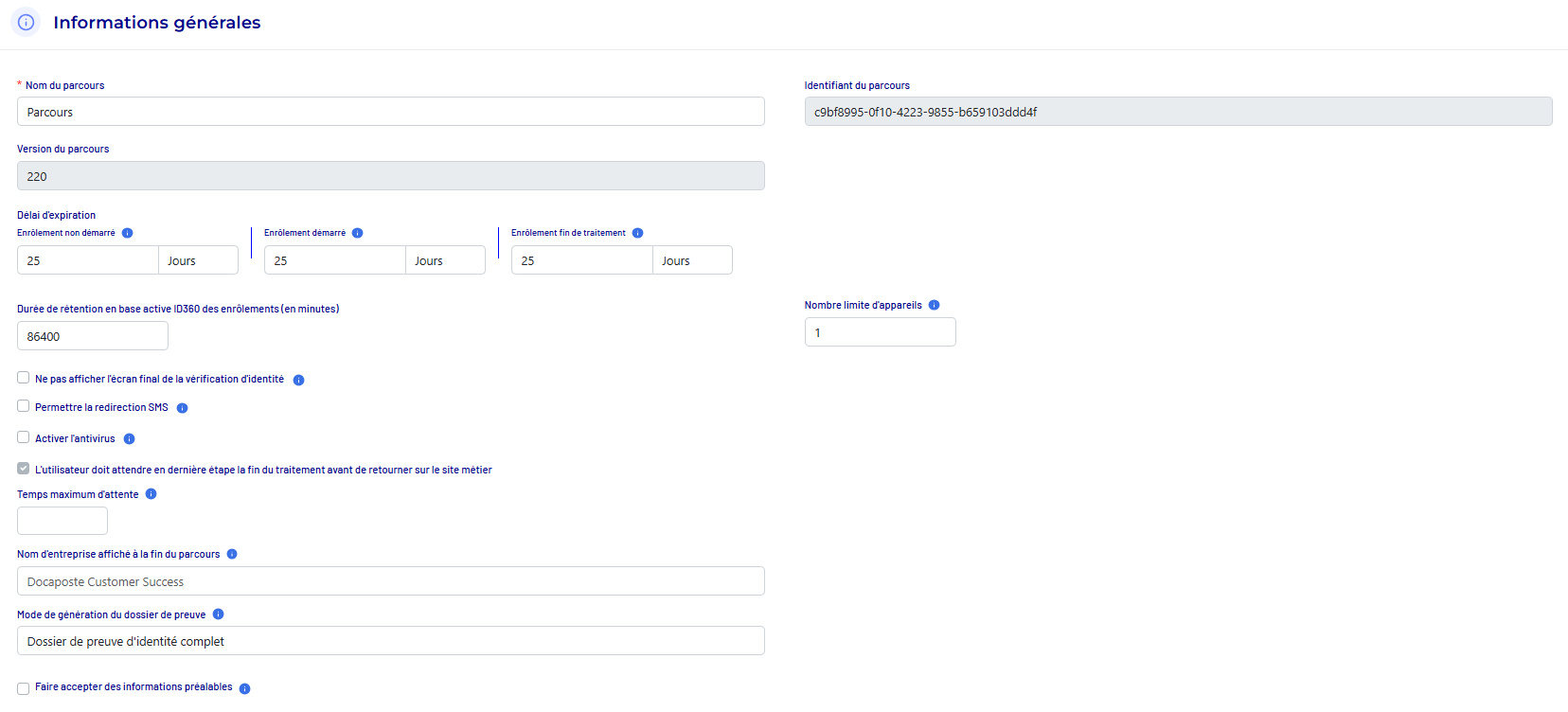Toggle the Activer l'antivirus checkbox
This screenshot has width=1568, height=712.
coord(24,437)
